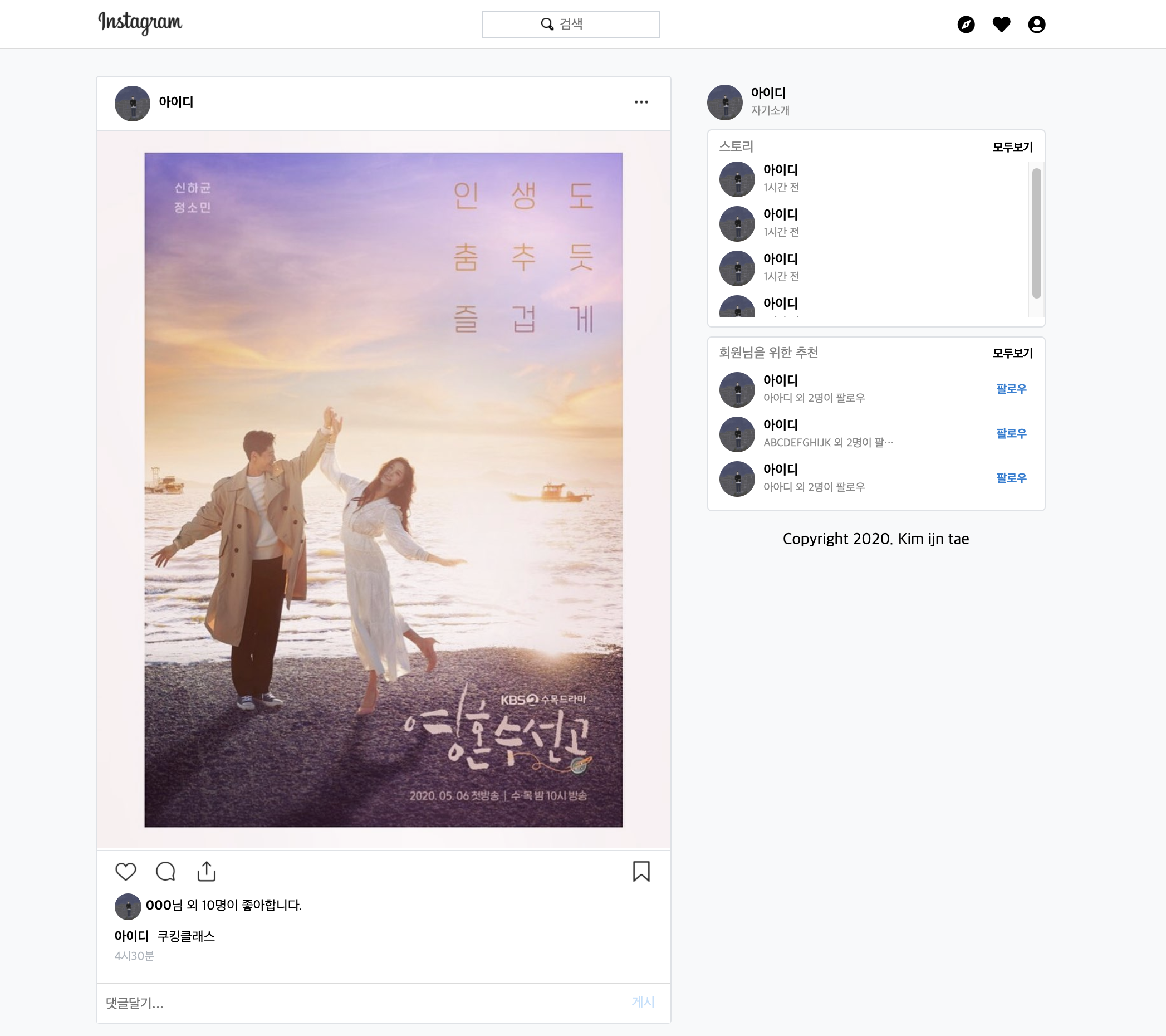The width and height of the screenshot is (1166, 1036).
Task: Click 'Copyright 2020. Kim ijn tae' text
Action: [x=876, y=539]
